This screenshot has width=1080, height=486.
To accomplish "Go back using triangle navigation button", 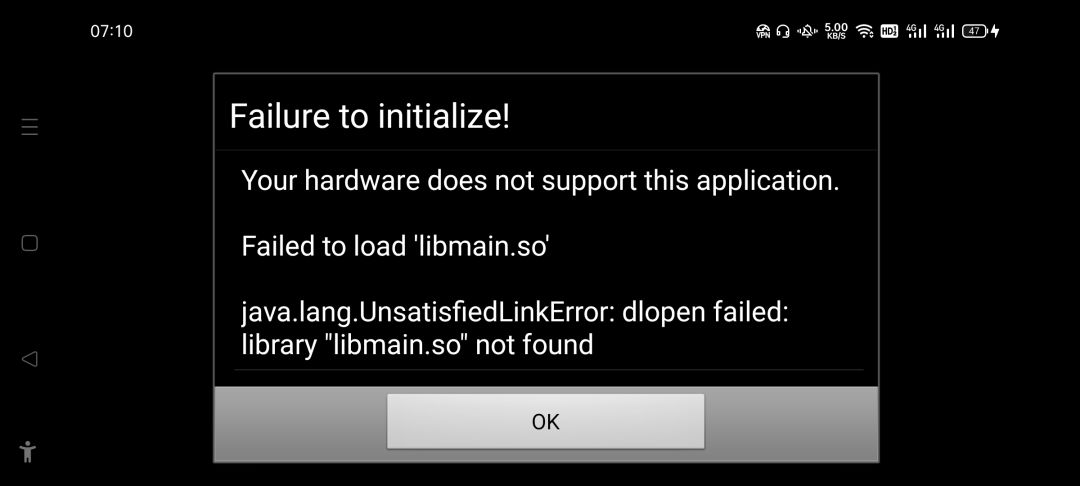I will click(30, 359).
